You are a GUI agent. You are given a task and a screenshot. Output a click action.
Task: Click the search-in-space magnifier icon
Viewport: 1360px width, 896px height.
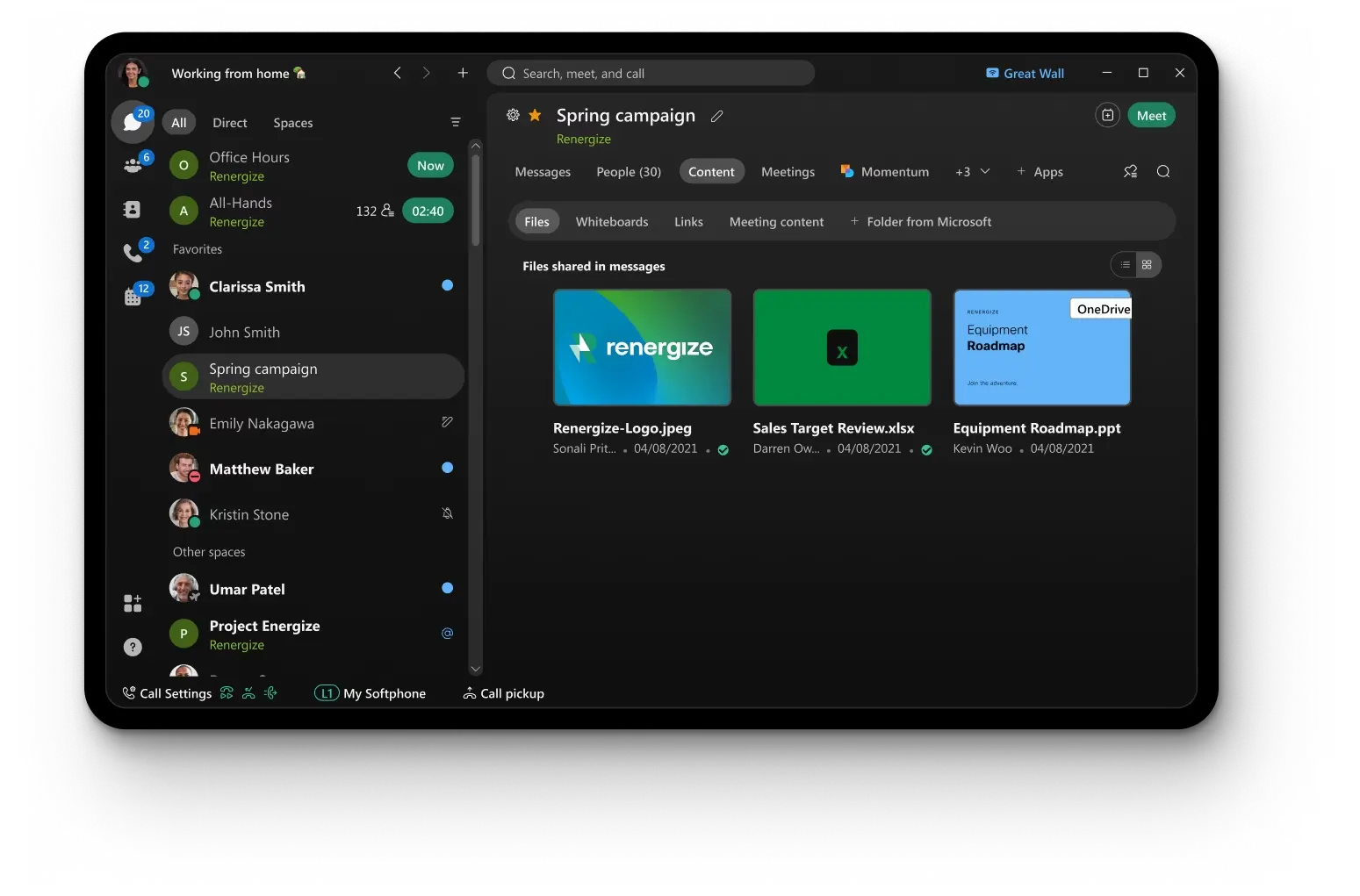click(x=1163, y=172)
